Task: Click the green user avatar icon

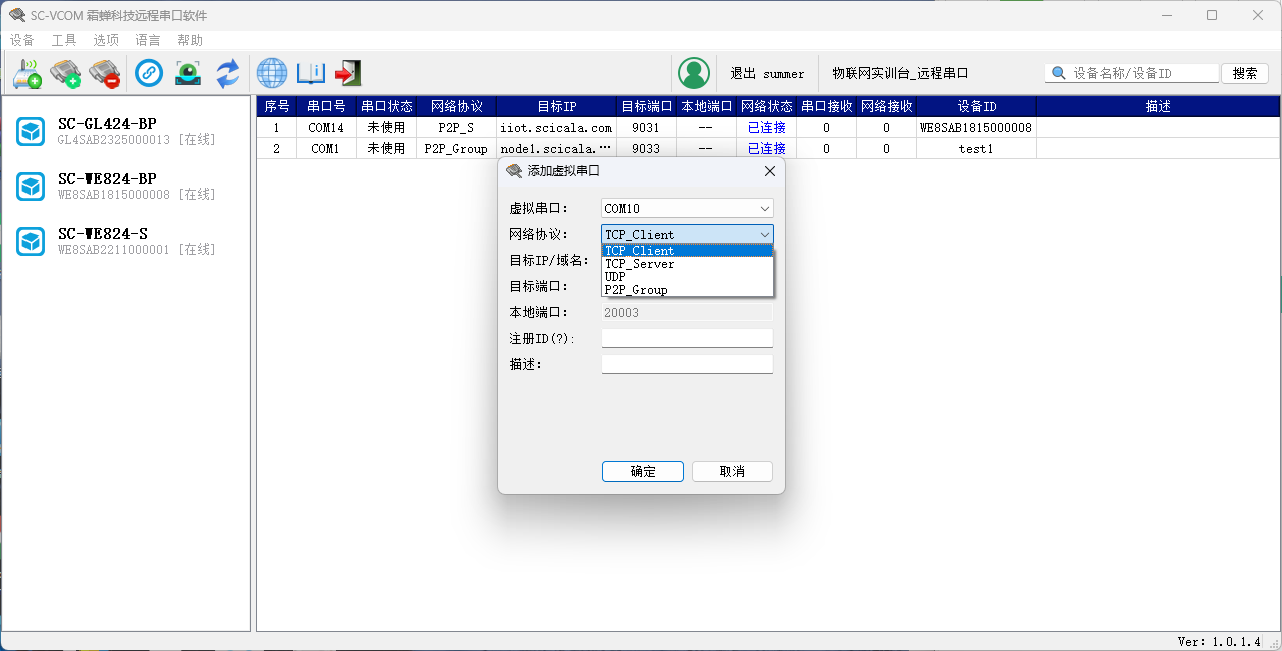Action: point(693,73)
